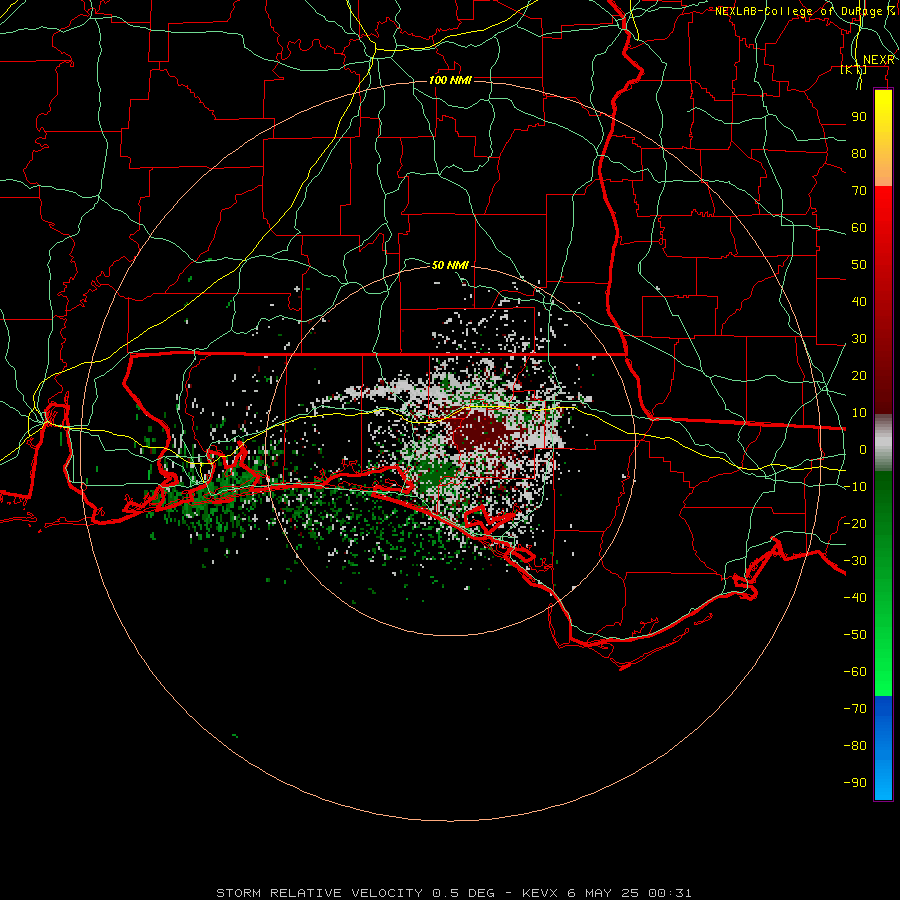
Task: Click the "50 NMI" range ring label
Action: pyautogui.click(x=450, y=265)
